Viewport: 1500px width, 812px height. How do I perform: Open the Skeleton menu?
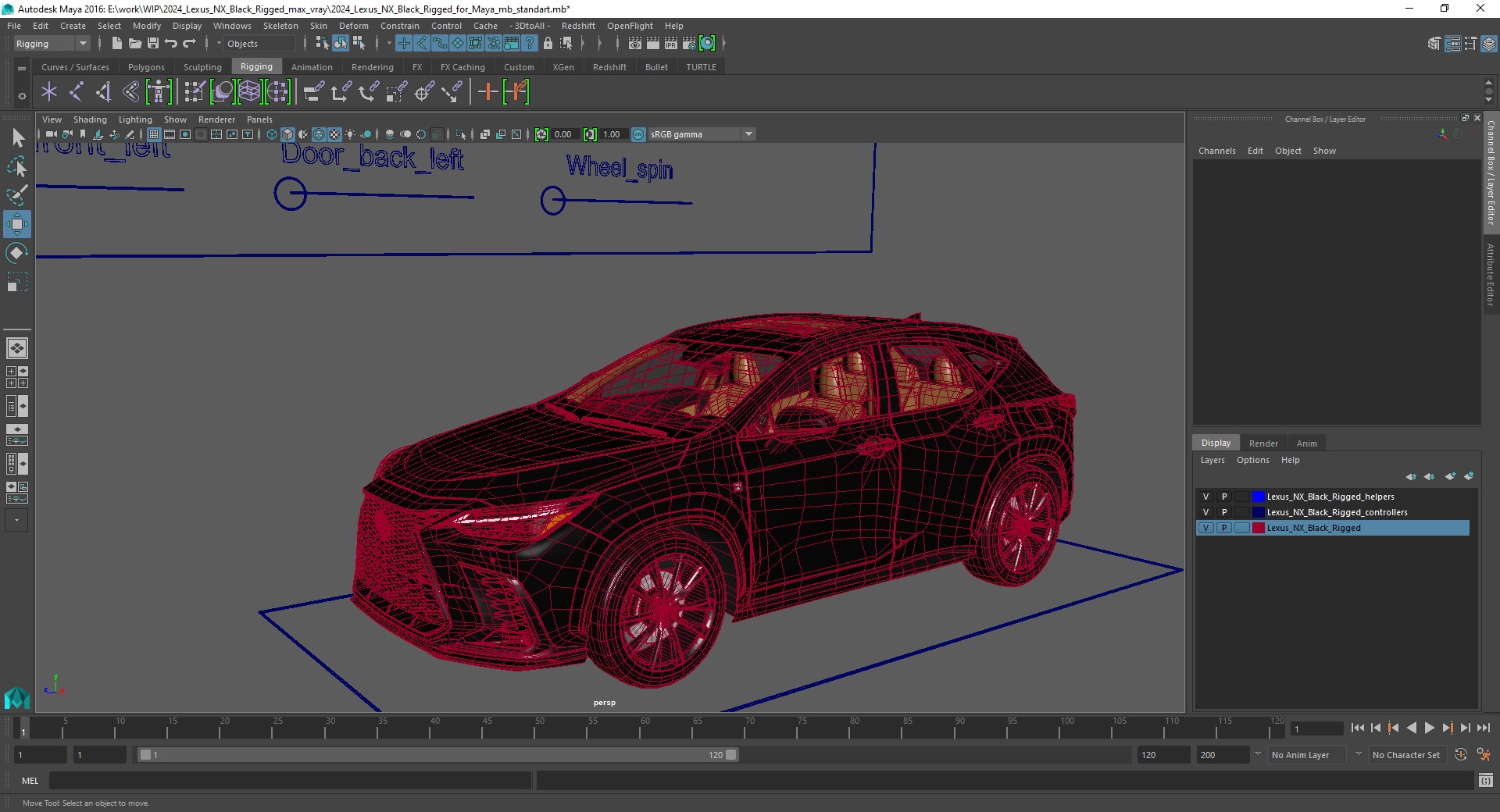tap(280, 26)
